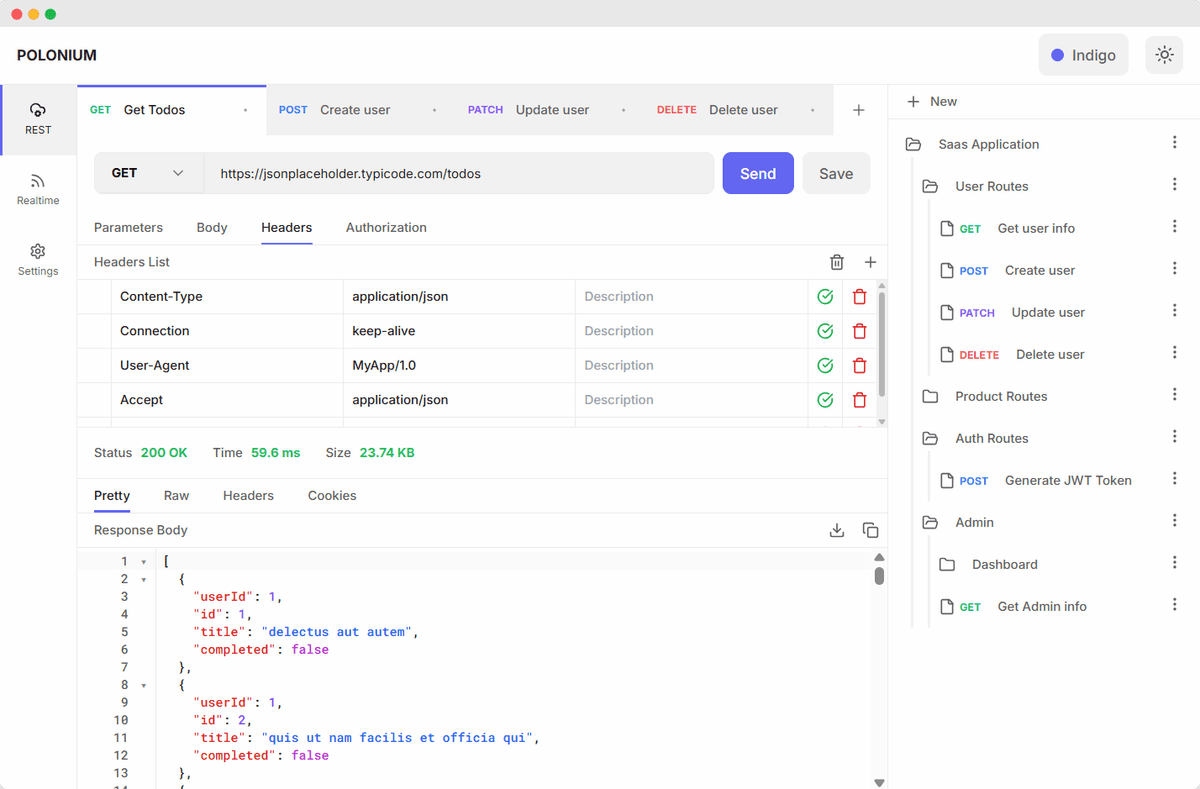The height and width of the screenshot is (789, 1200).
Task: Open the Indigo accent color picker
Action: pyautogui.click(x=1083, y=55)
